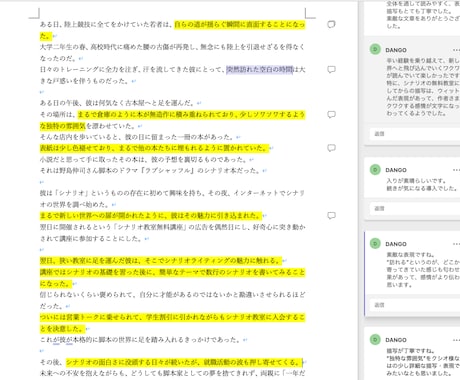Open comment balloon beside まるで倉庫のように line
The height and width of the screenshot is (380, 460).
331,114
